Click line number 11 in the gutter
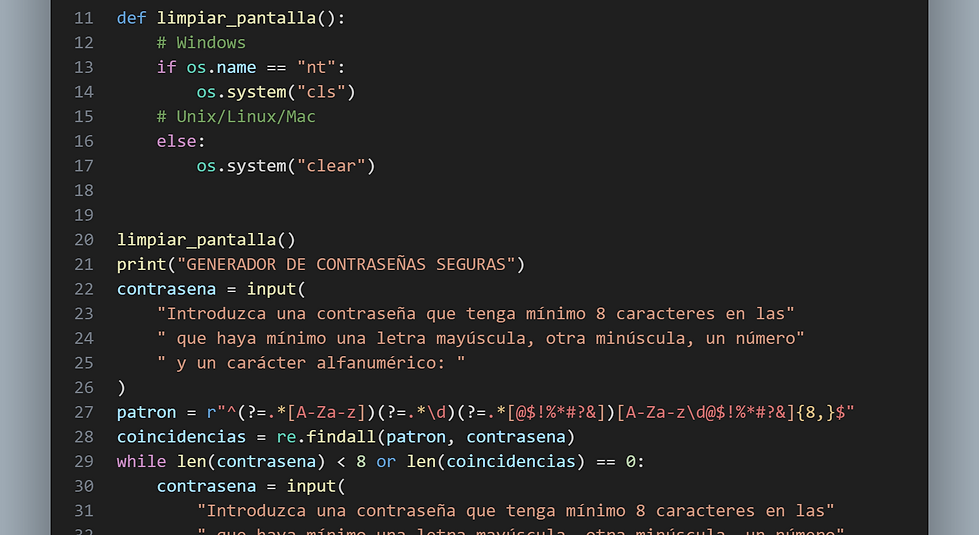 (x=84, y=18)
